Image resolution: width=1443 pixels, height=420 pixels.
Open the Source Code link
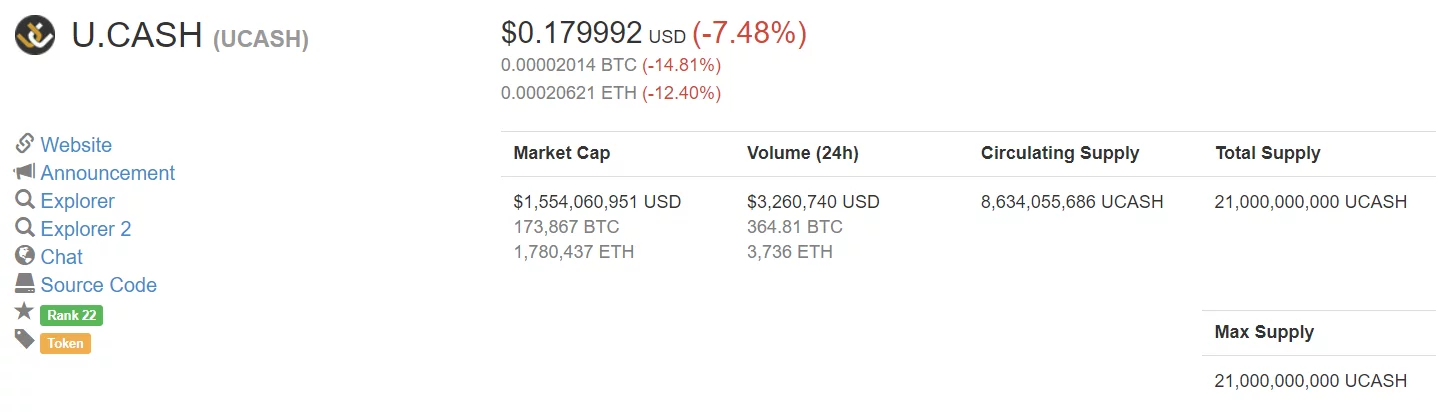99,285
